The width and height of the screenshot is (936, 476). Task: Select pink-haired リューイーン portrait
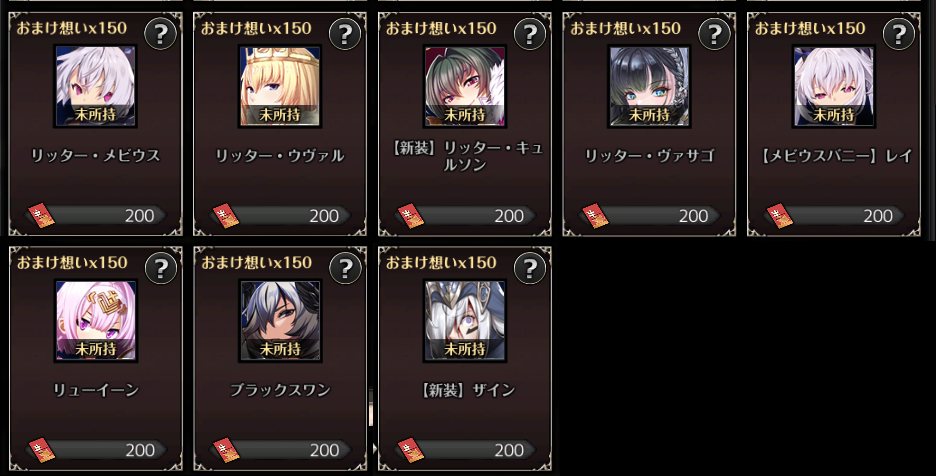click(x=96, y=321)
